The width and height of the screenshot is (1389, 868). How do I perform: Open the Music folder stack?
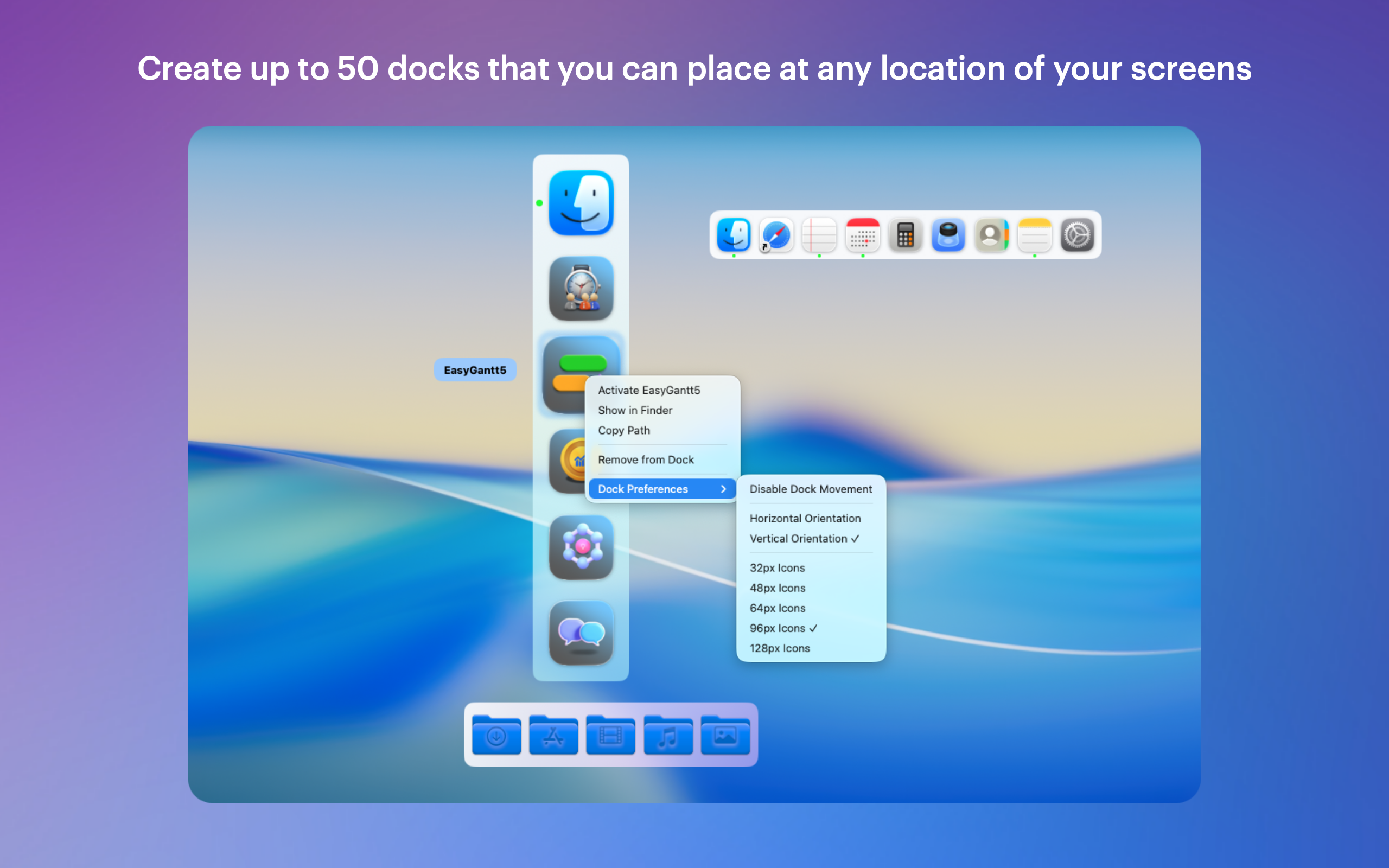668,736
